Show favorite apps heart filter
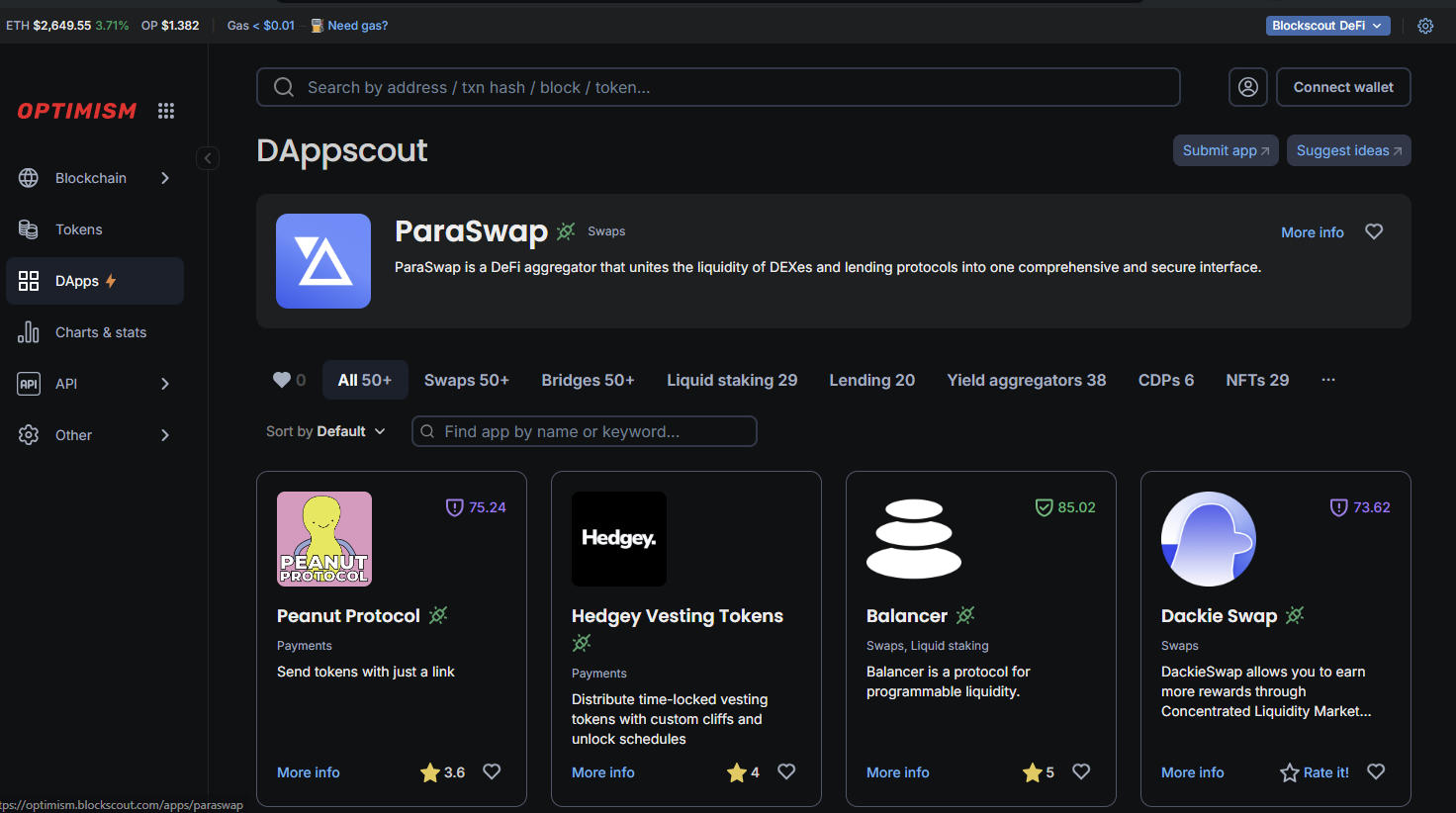Image resolution: width=1456 pixels, height=813 pixels. pyautogui.click(x=289, y=380)
